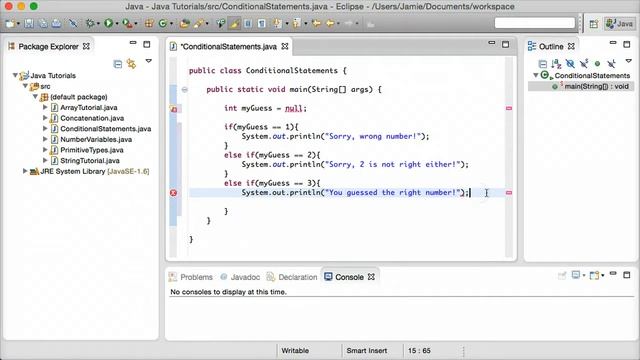The height and width of the screenshot is (360, 640).
Task: Collapse all in Package Explorer
Action: coord(118,64)
